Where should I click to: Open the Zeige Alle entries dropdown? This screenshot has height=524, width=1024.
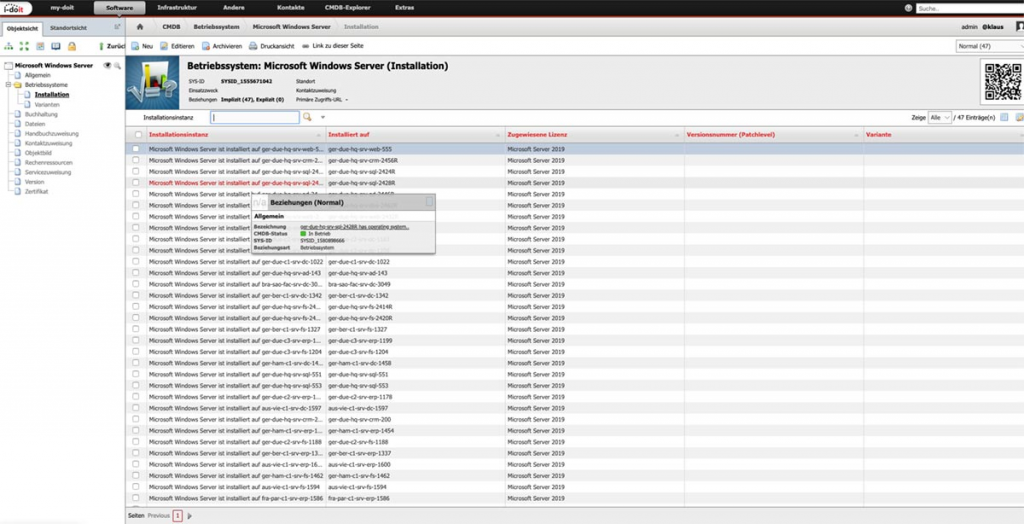pyautogui.click(x=939, y=117)
